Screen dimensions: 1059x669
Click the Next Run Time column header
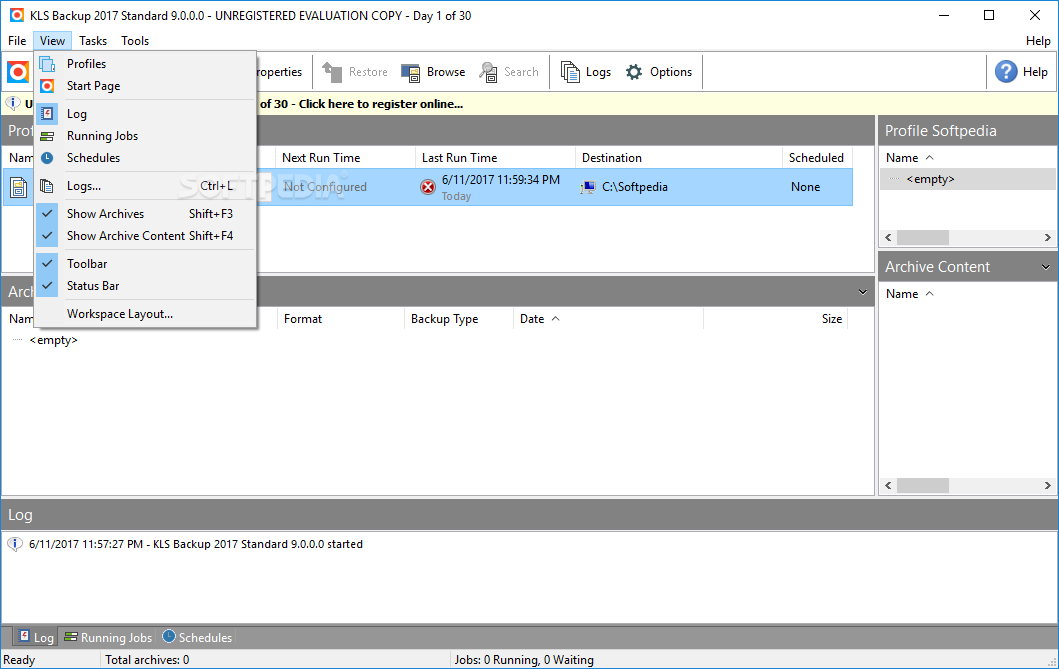[345, 158]
